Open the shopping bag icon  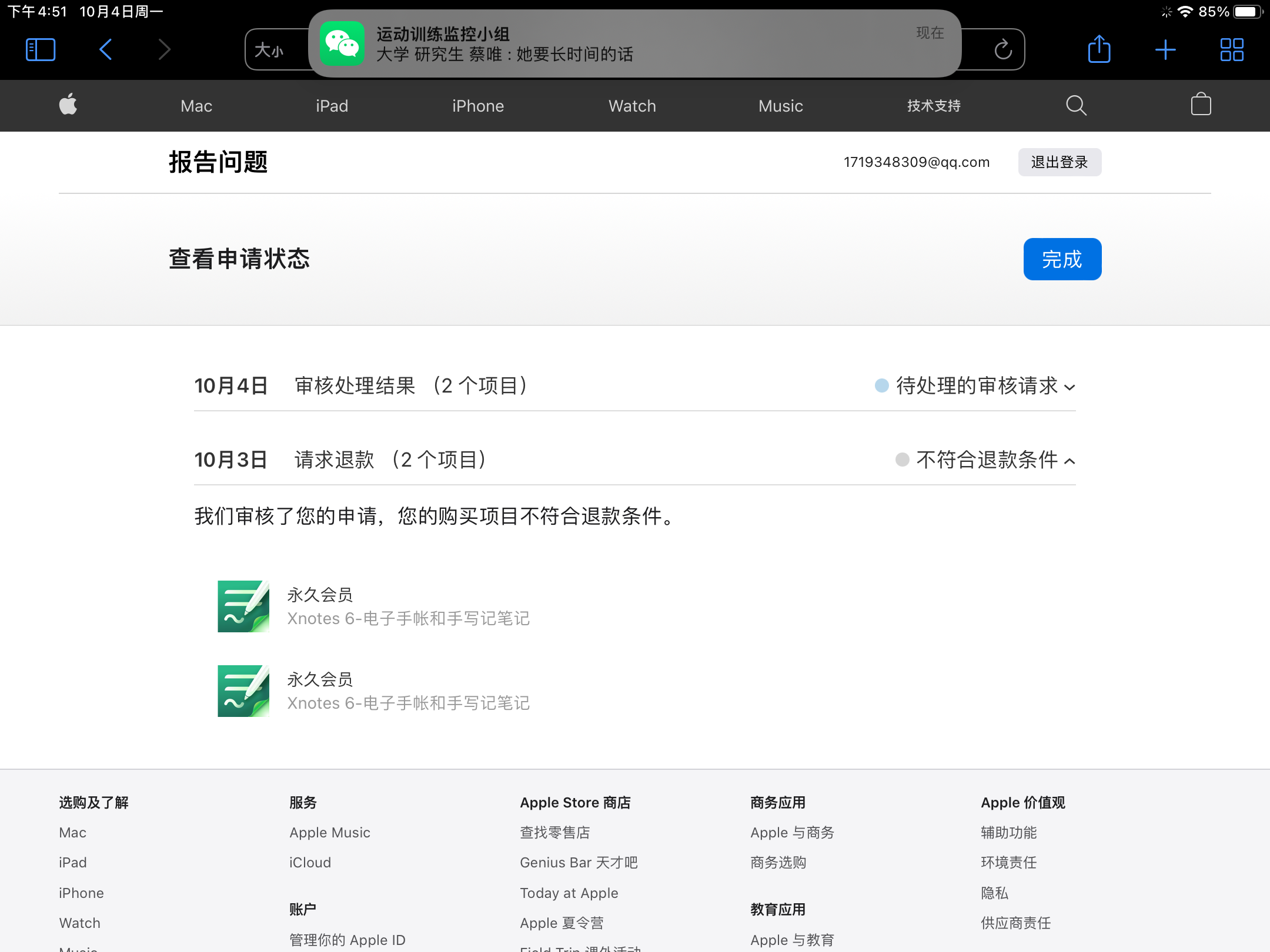coord(1201,105)
